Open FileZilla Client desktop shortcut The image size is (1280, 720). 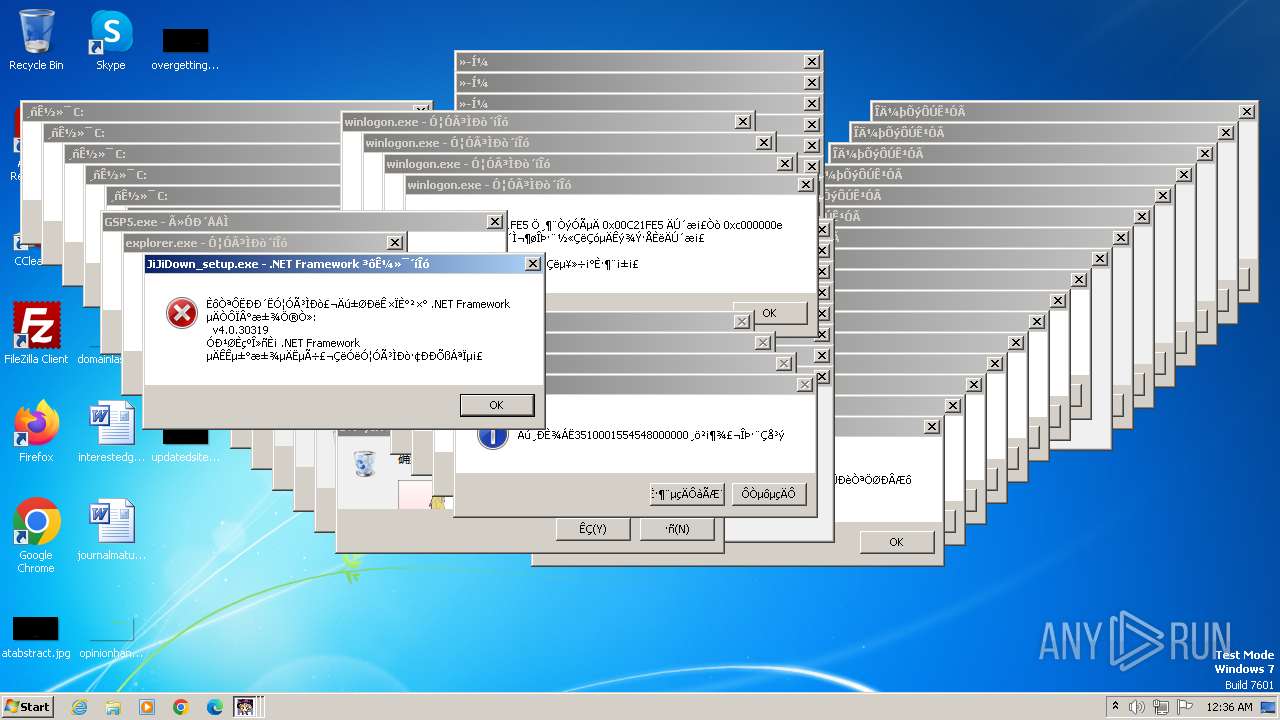click(36, 334)
